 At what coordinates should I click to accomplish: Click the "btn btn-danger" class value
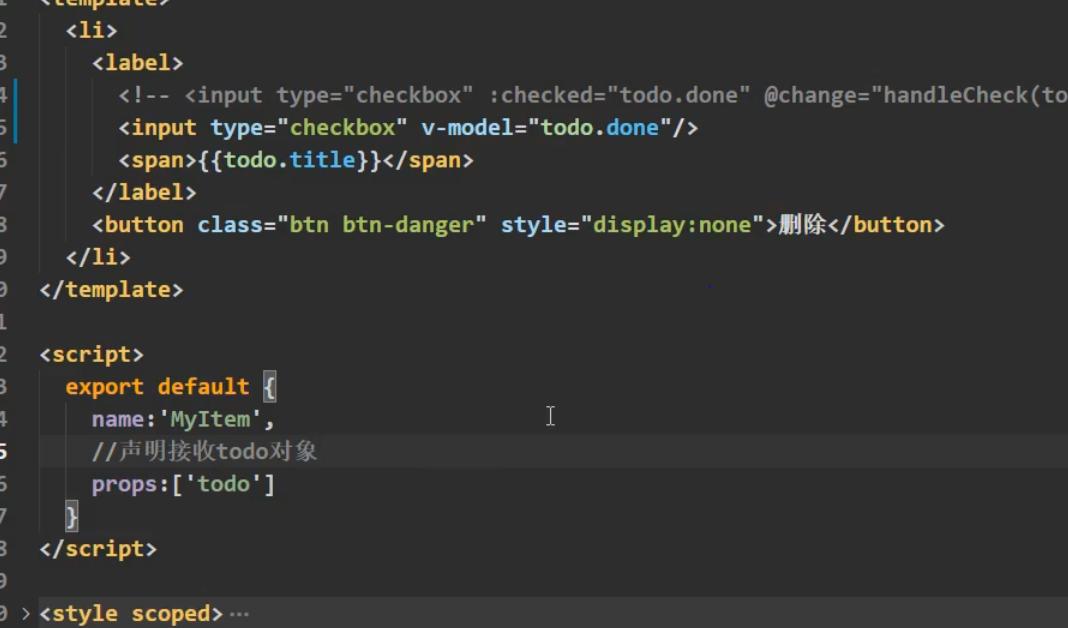tap(381, 225)
